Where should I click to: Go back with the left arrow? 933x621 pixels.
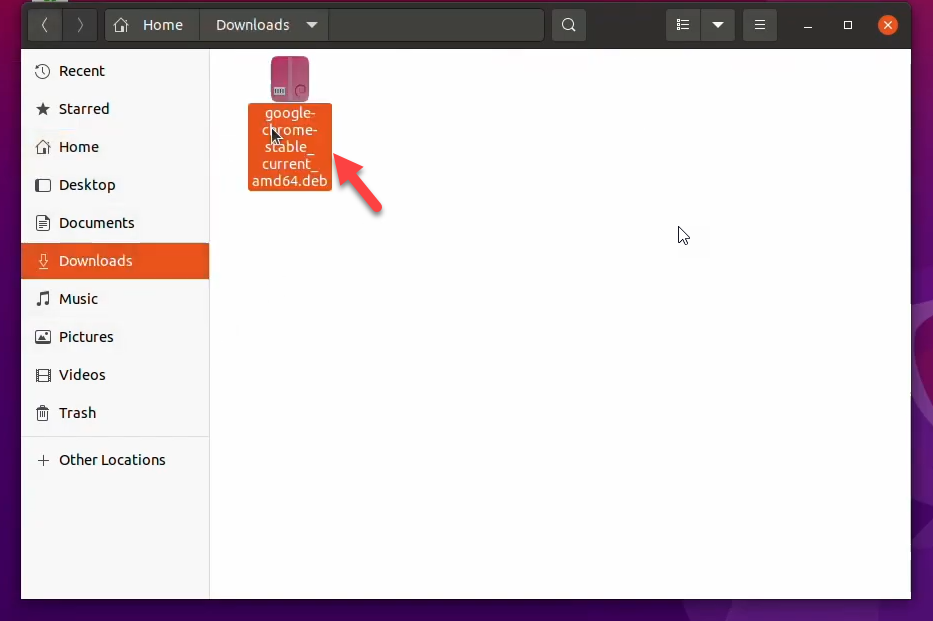[x=45, y=25]
